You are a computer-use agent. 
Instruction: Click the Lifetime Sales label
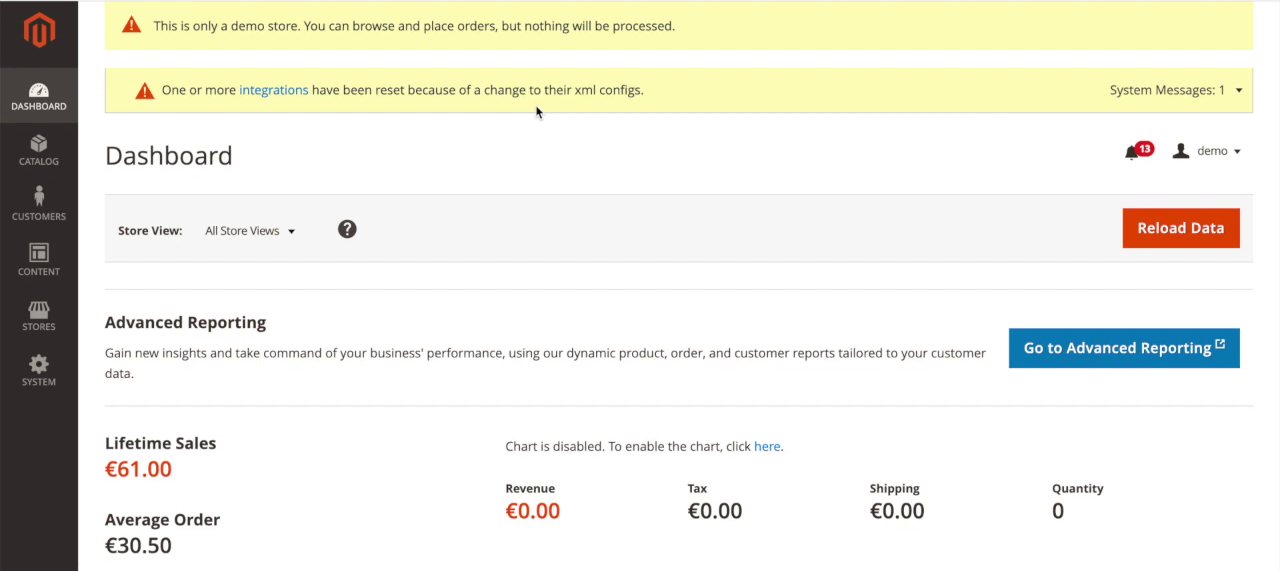(x=161, y=444)
